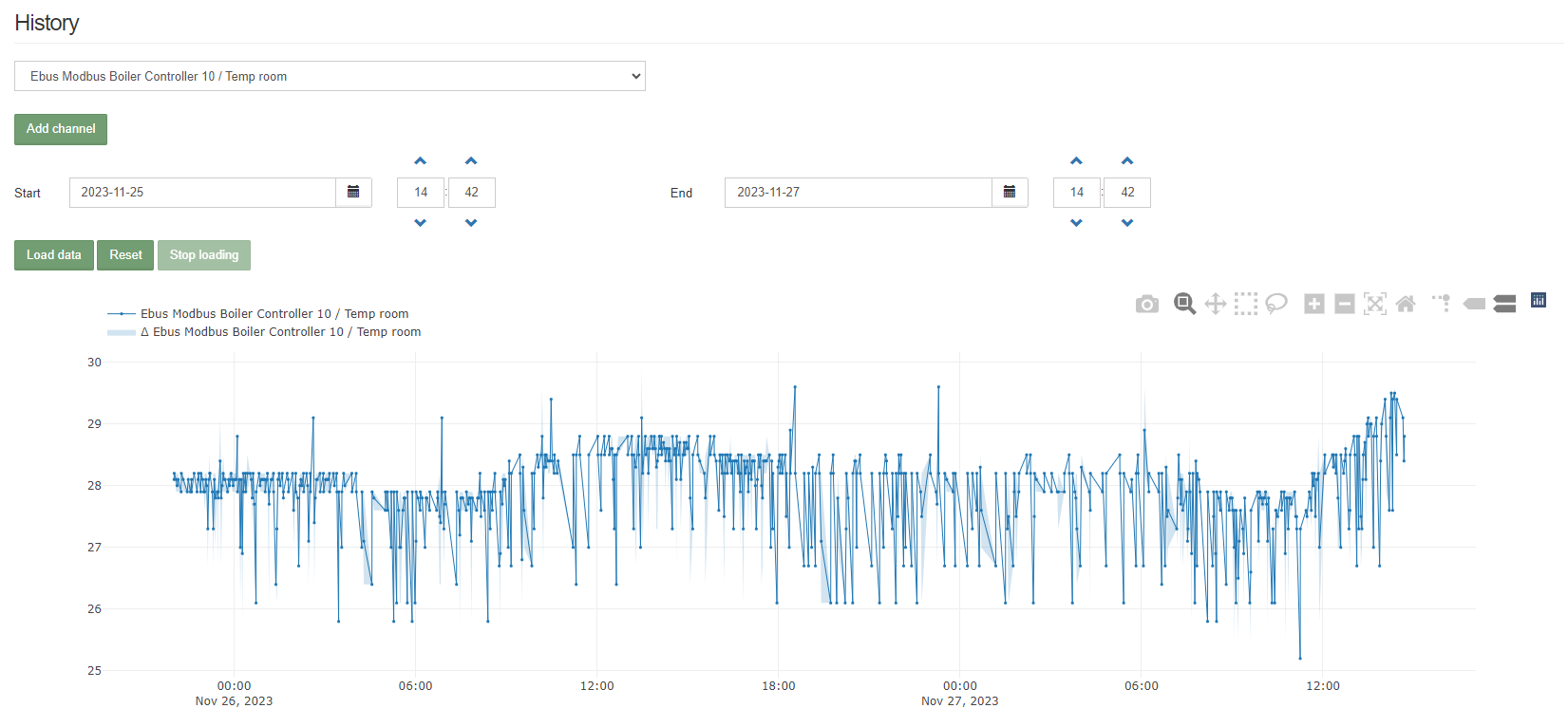Click the End date input field
Viewport: 1568px width, 727px height.
[x=858, y=192]
